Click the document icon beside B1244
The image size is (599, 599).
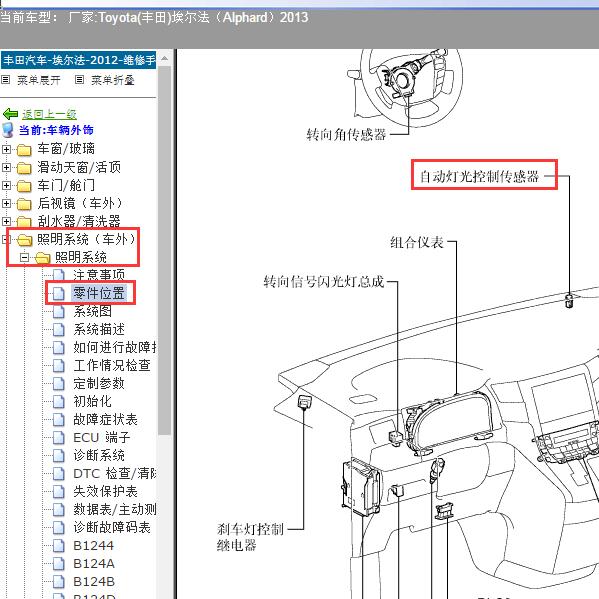(58, 546)
